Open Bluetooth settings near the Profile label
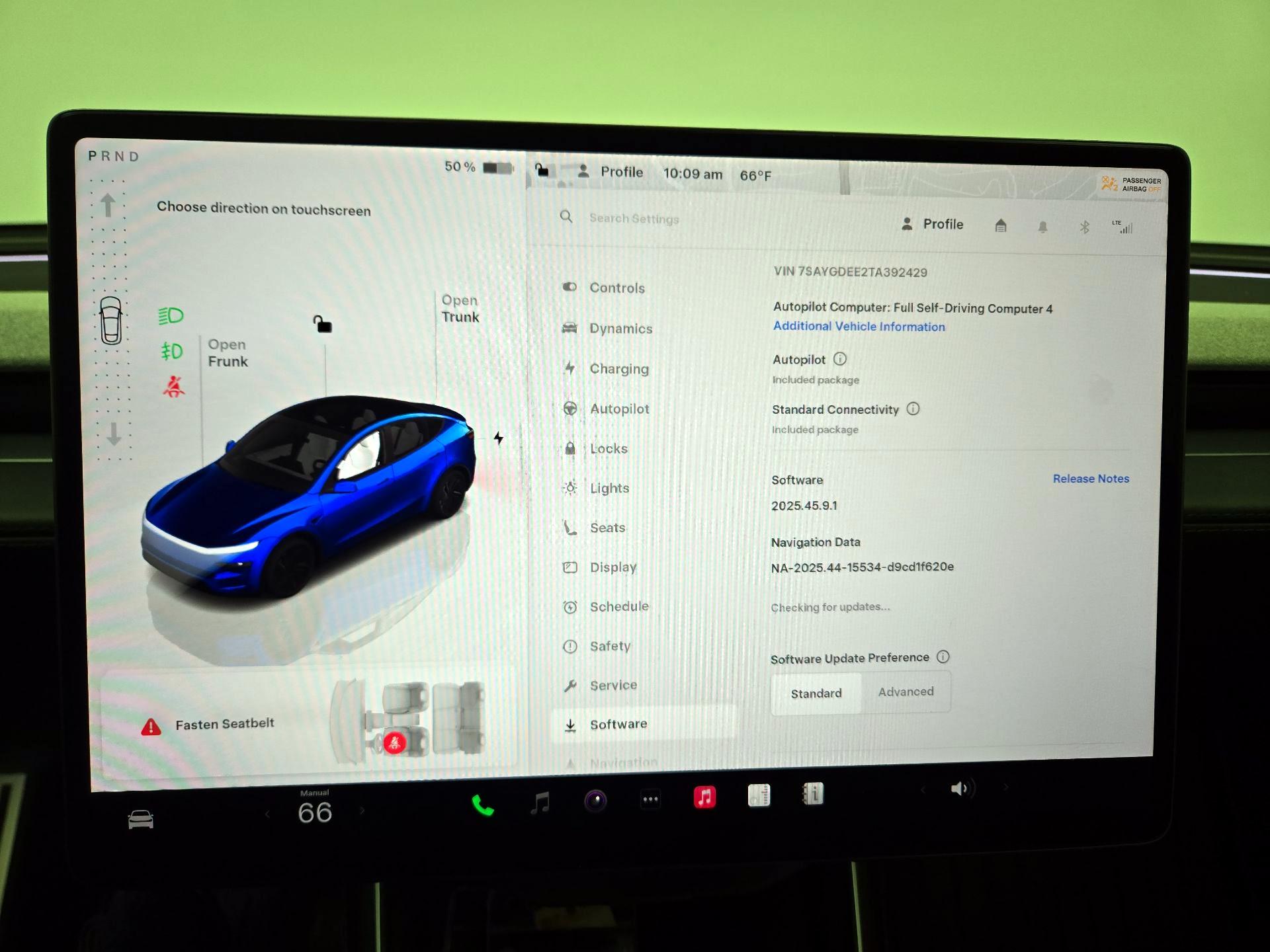Screen dimensions: 1270x952 click(1083, 226)
